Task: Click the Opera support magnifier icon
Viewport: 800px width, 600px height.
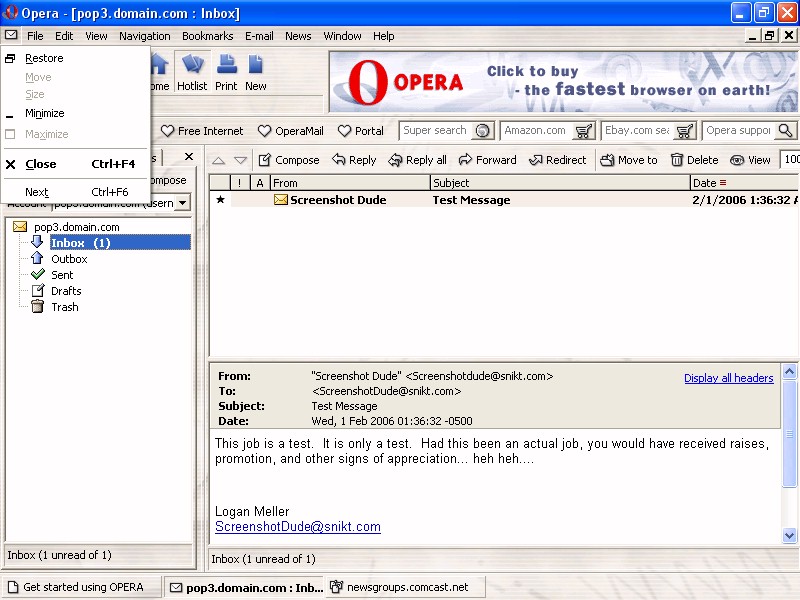Action: tap(785, 131)
